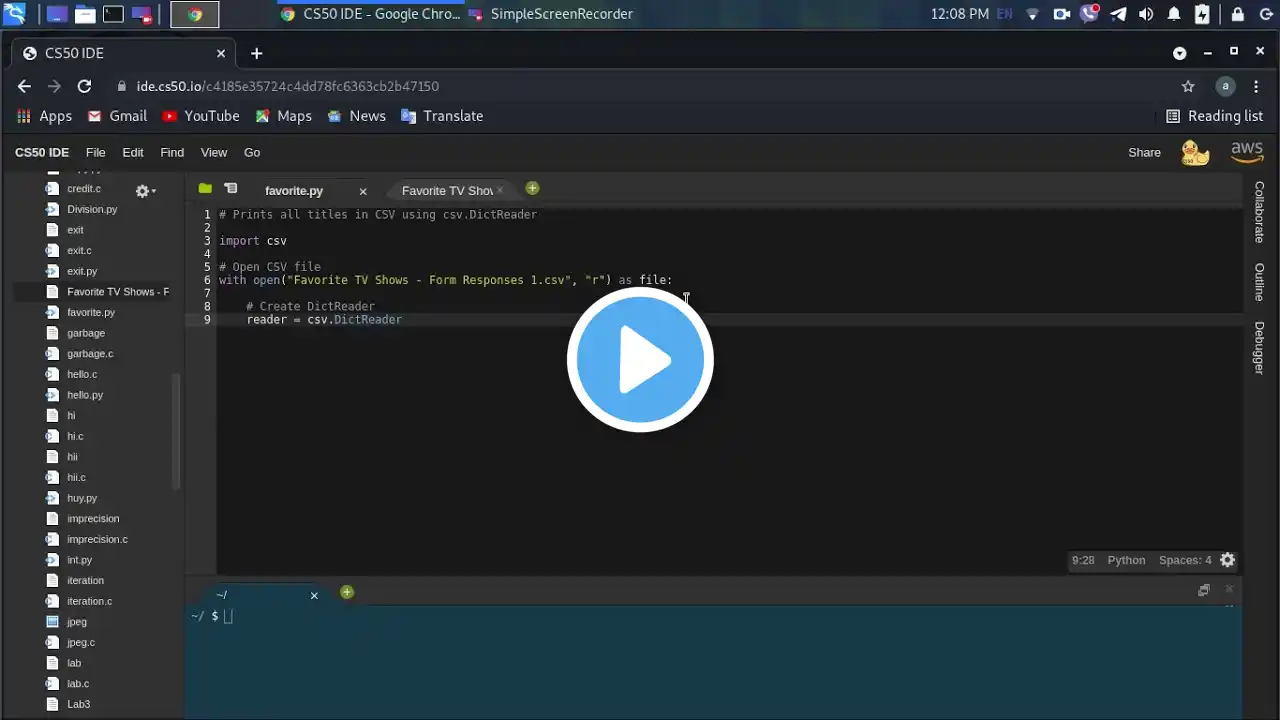Image resolution: width=1280 pixels, height=720 pixels.
Task: Click the iteration.c file icon
Action: coord(53,601)
